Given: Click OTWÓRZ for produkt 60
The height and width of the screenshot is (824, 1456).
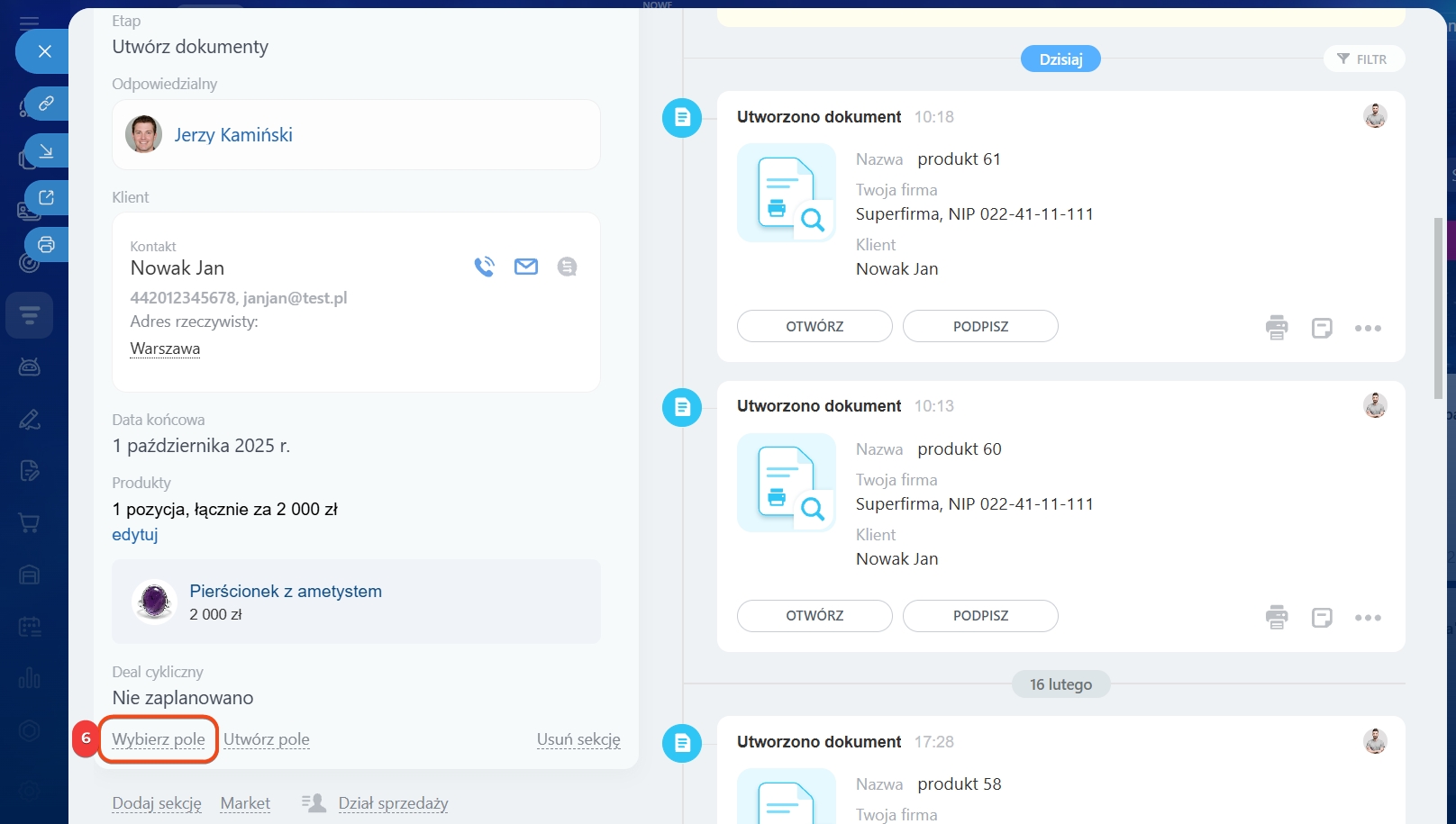Looking at the screenshot, I should pos(814,616).
